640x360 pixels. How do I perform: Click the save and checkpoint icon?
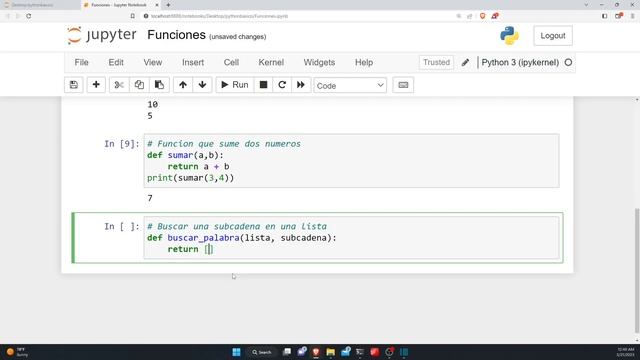click(73, 85)
